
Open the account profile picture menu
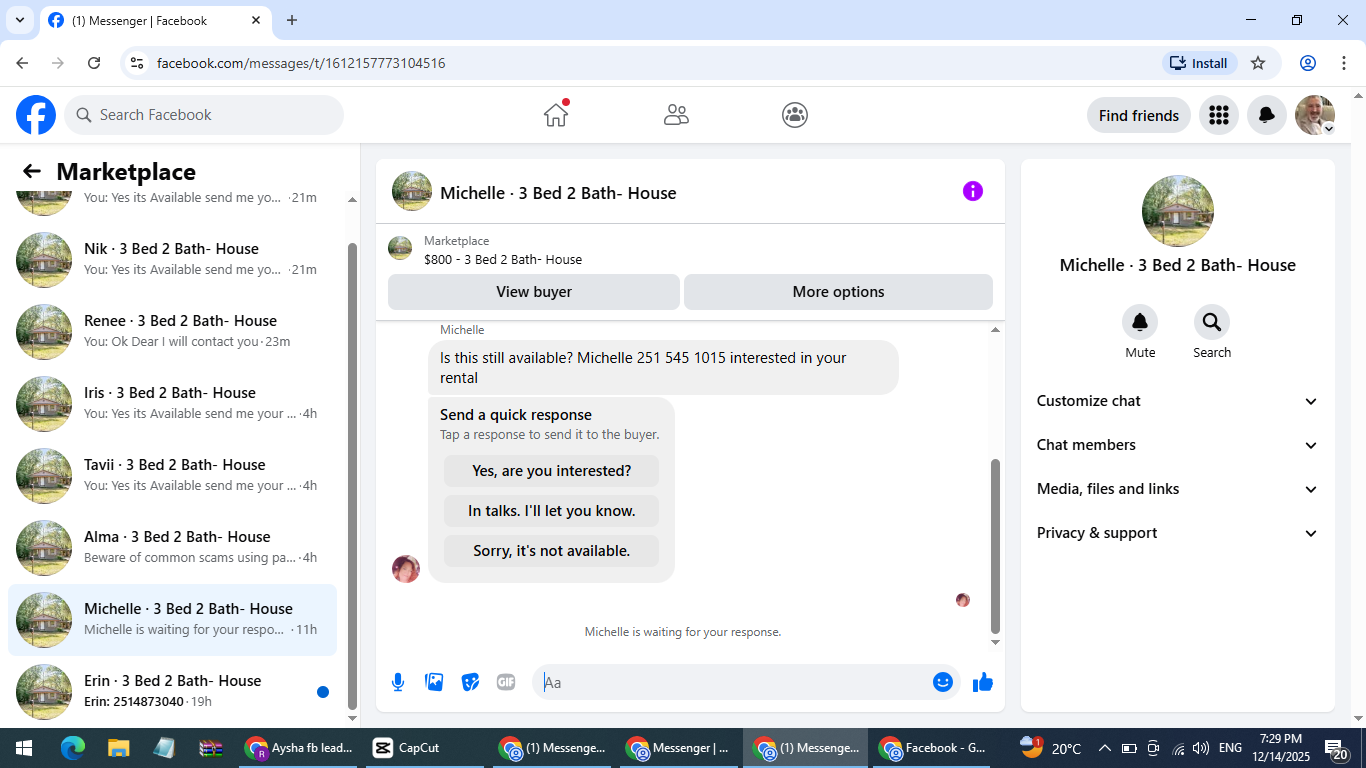(x=1314, y=115)
